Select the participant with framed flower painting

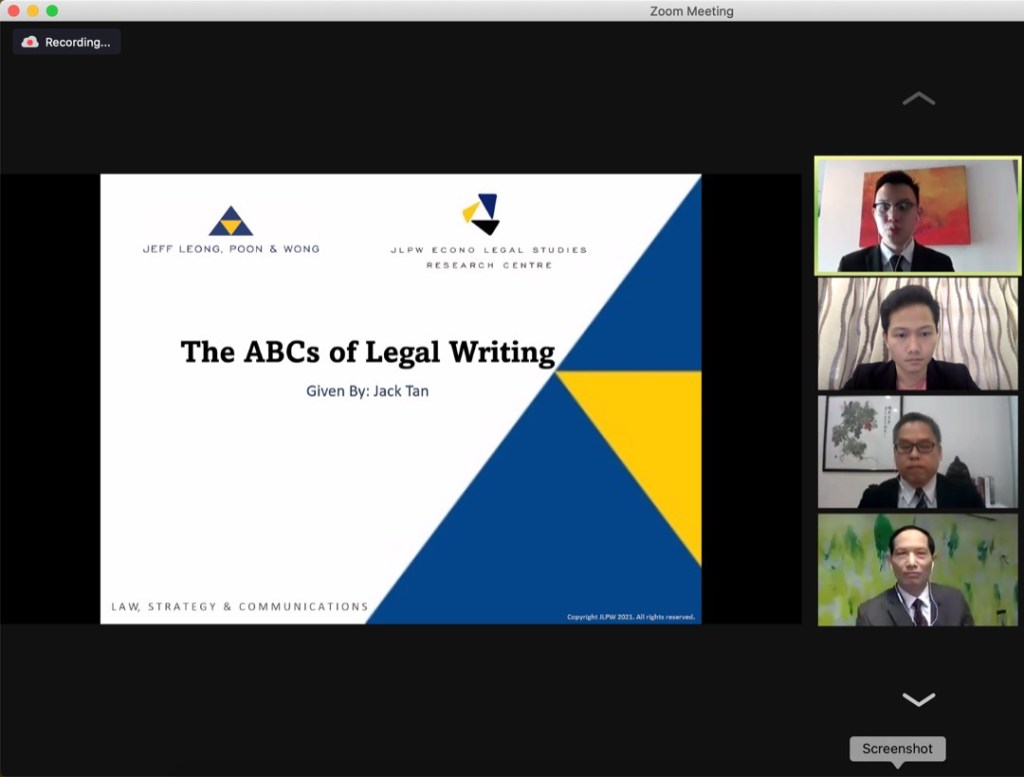click(917, 452)
